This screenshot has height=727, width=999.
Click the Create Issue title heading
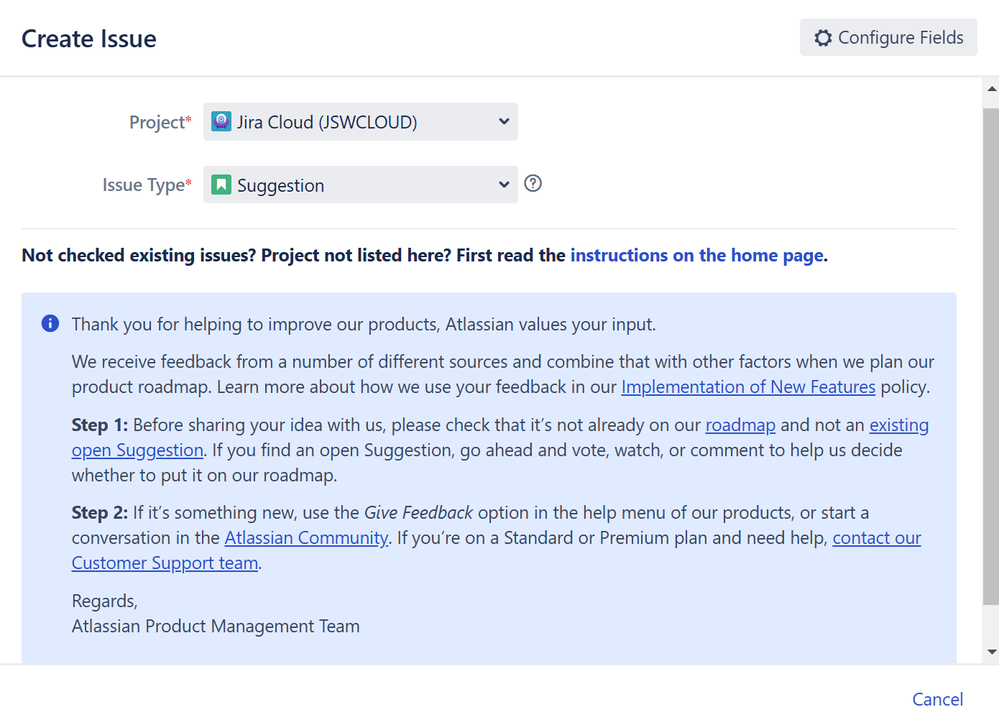(x=88, y=38)
